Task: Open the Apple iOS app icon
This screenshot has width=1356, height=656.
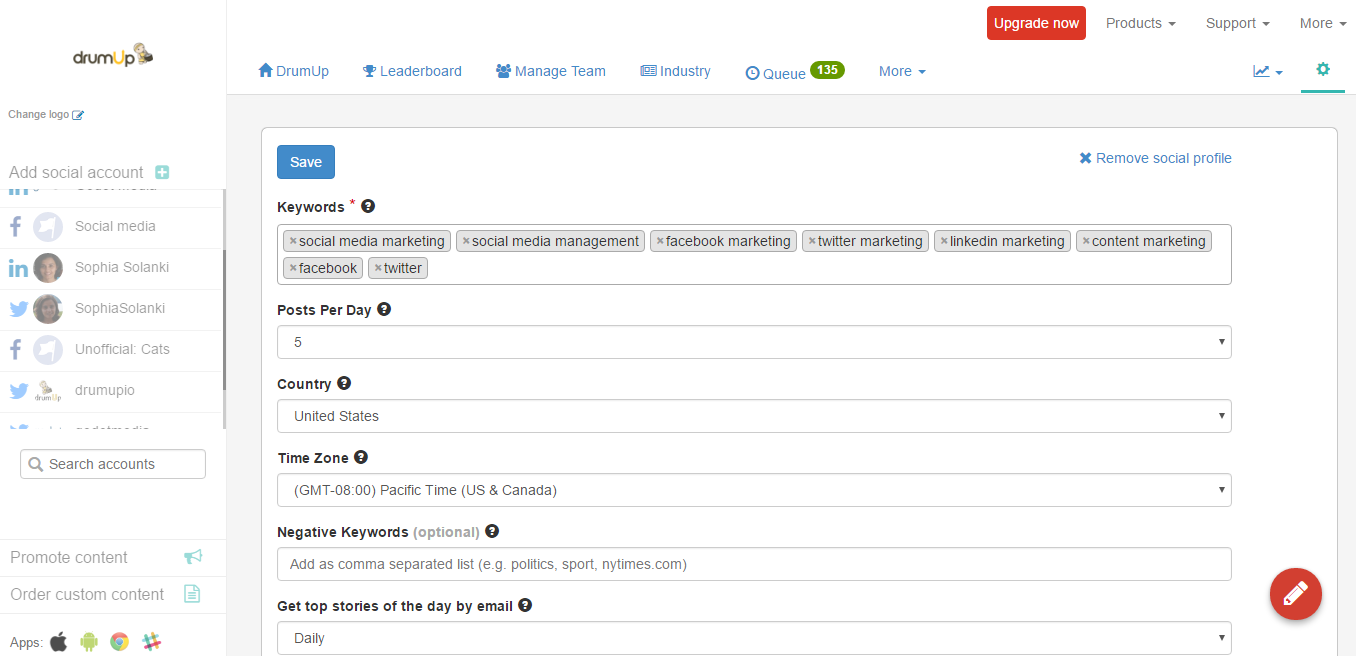Action: click(59, 641)
